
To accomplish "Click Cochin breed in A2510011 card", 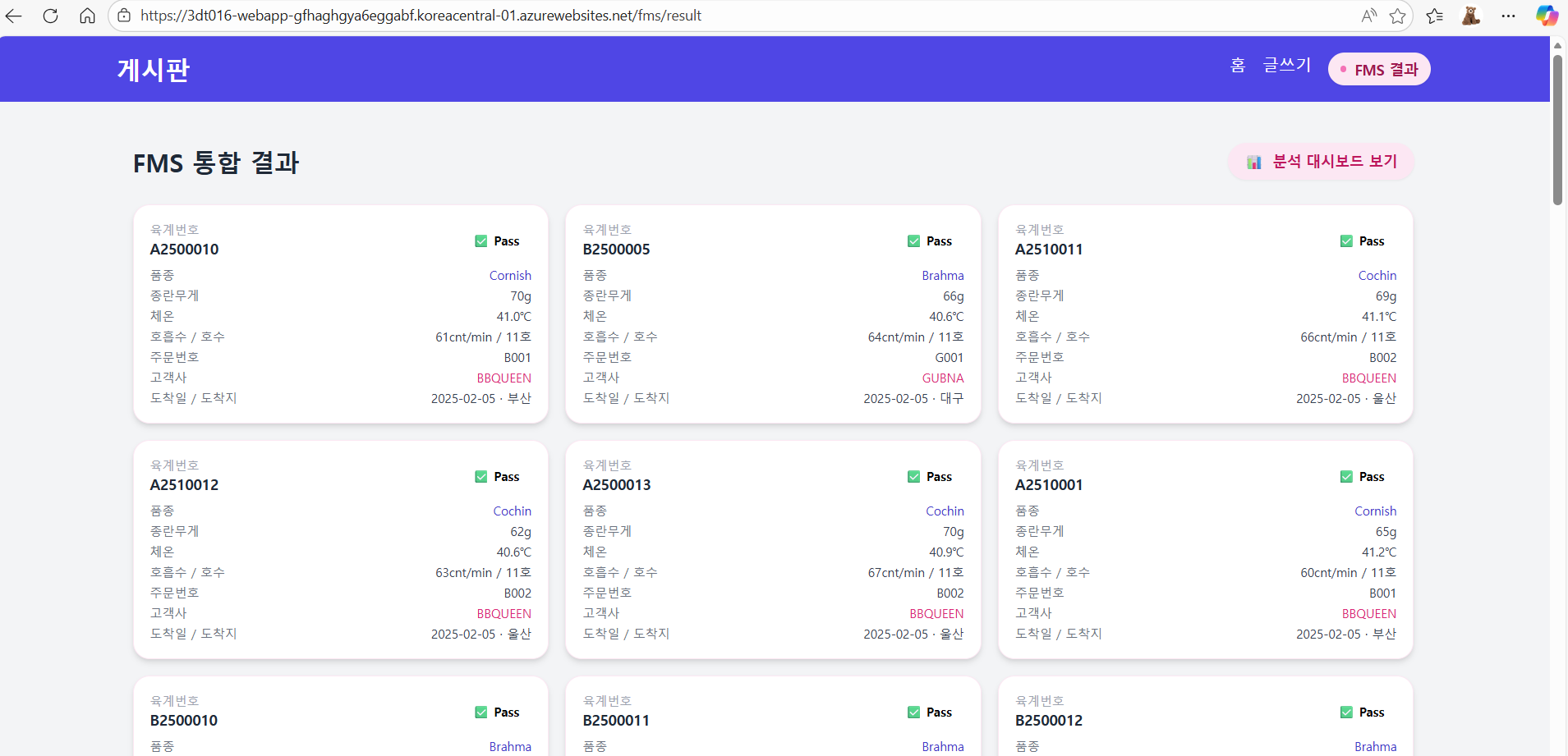I will point(1377,276).
